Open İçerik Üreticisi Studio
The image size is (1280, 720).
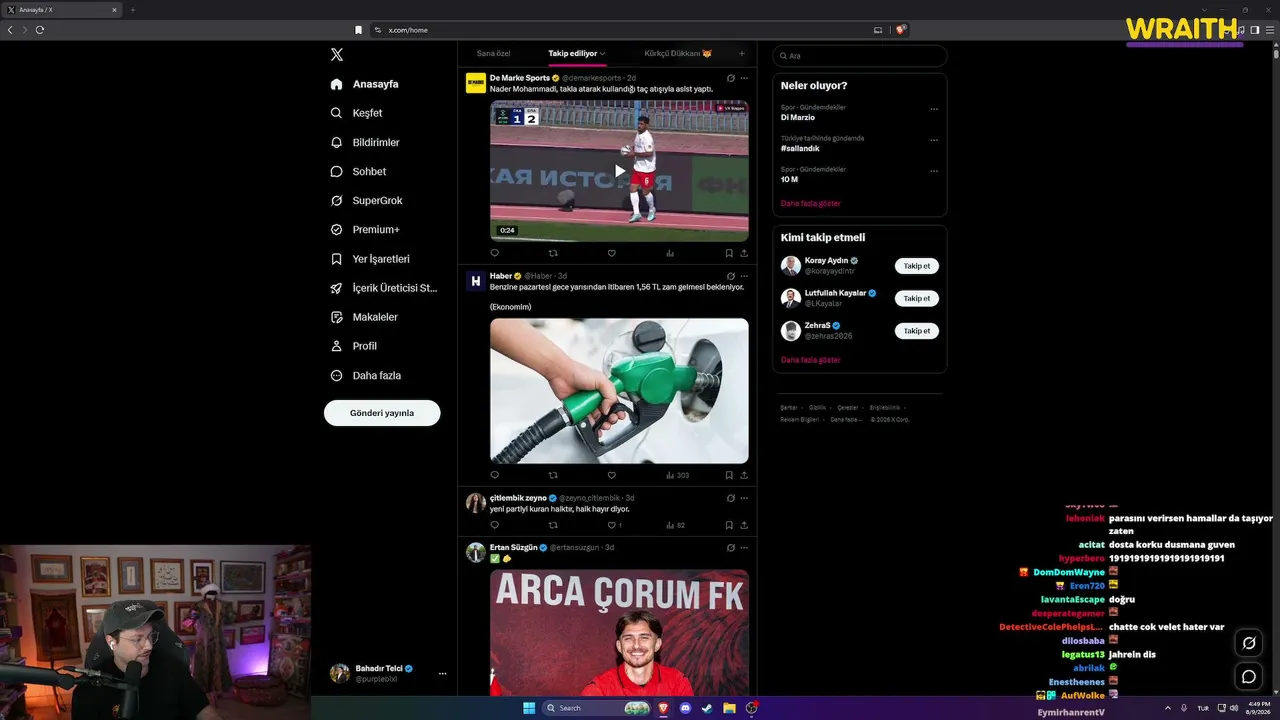384,288
